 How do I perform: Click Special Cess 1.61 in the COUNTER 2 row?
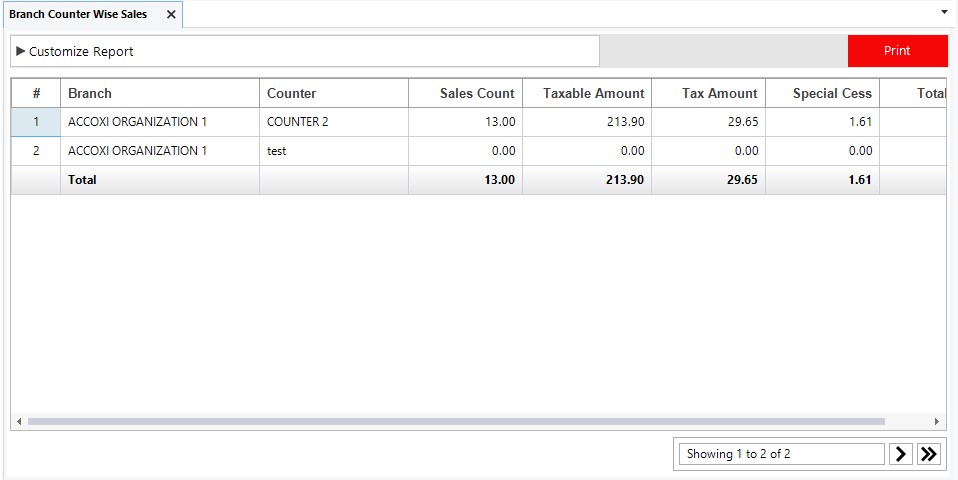[x=822, y=122]
